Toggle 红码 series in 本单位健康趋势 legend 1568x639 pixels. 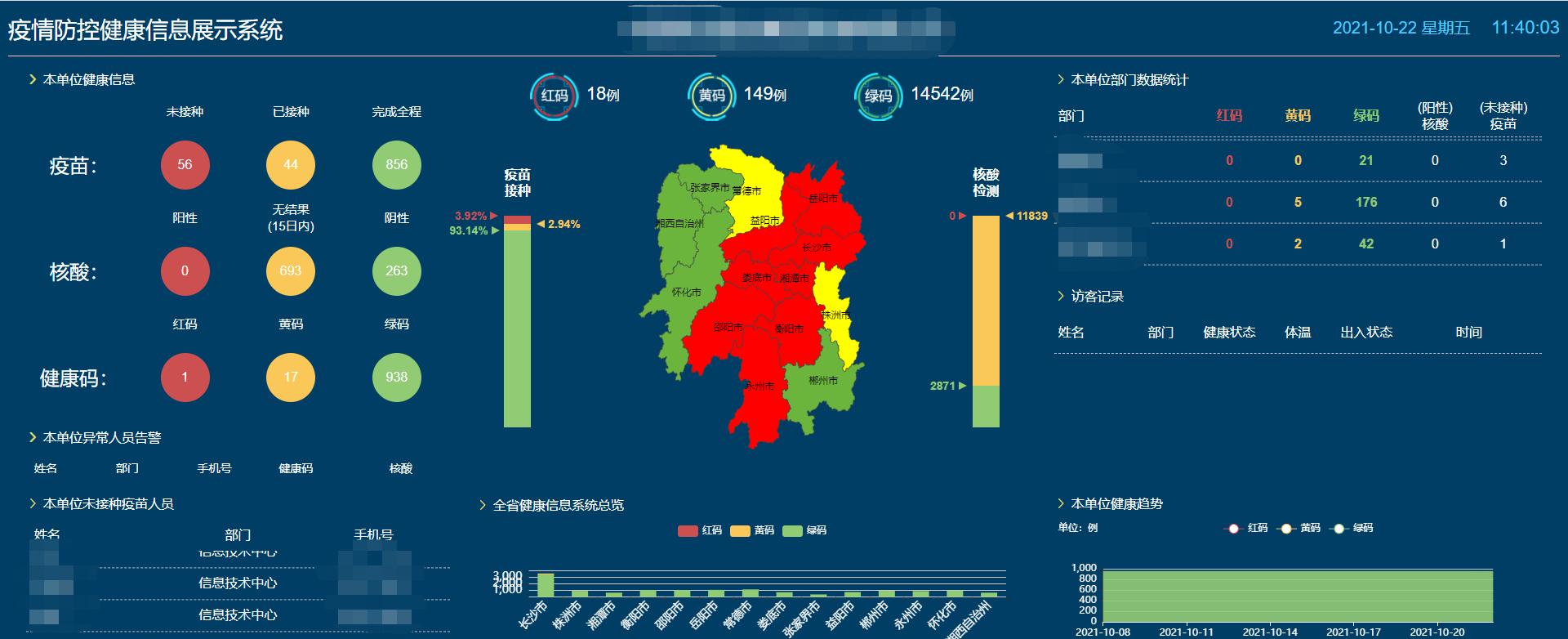[x=1245, y=528]
